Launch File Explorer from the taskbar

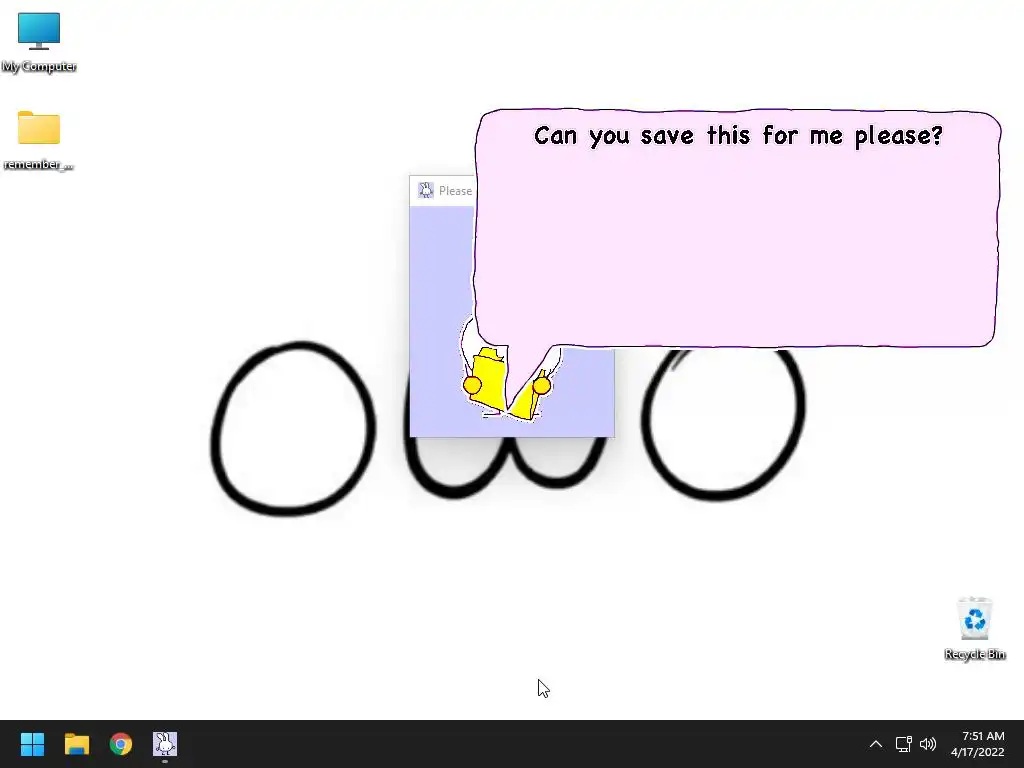click(x=76, y=744)
